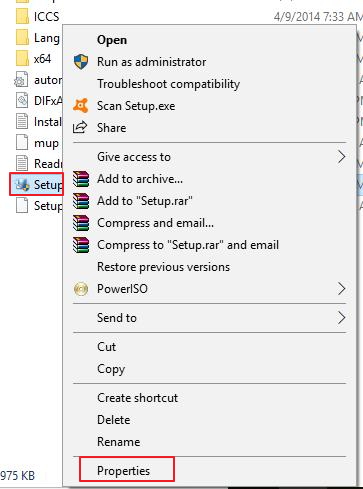Screen dimensions: 363x489
Task: Select the ICCS folder icon
Action: [22, 16]
